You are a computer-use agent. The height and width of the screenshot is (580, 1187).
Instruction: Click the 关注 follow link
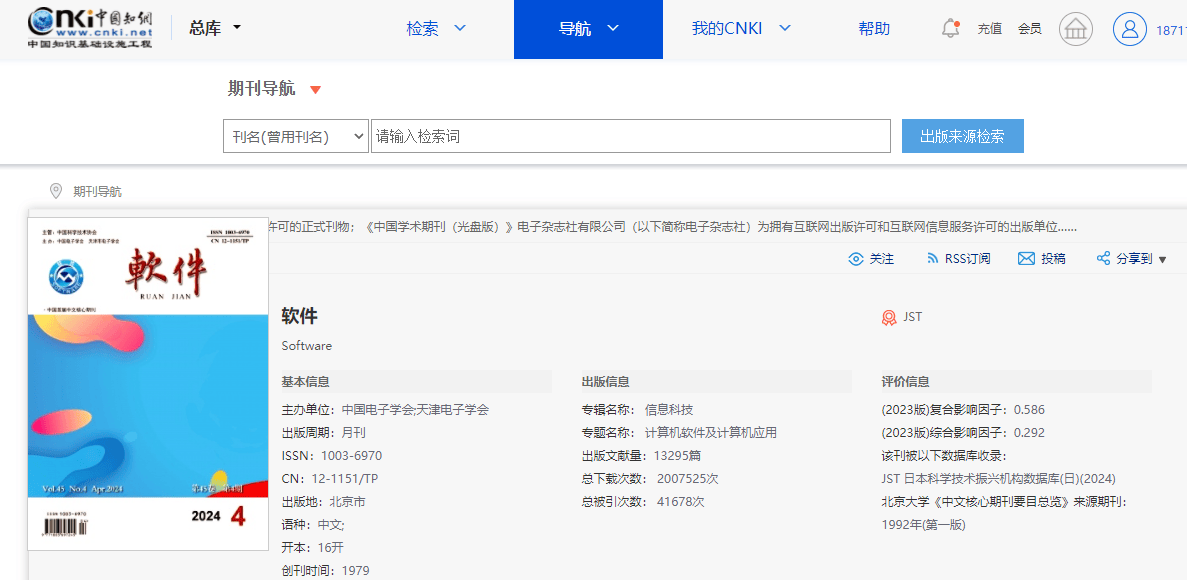pyautogui.click(x=882, y=259)
